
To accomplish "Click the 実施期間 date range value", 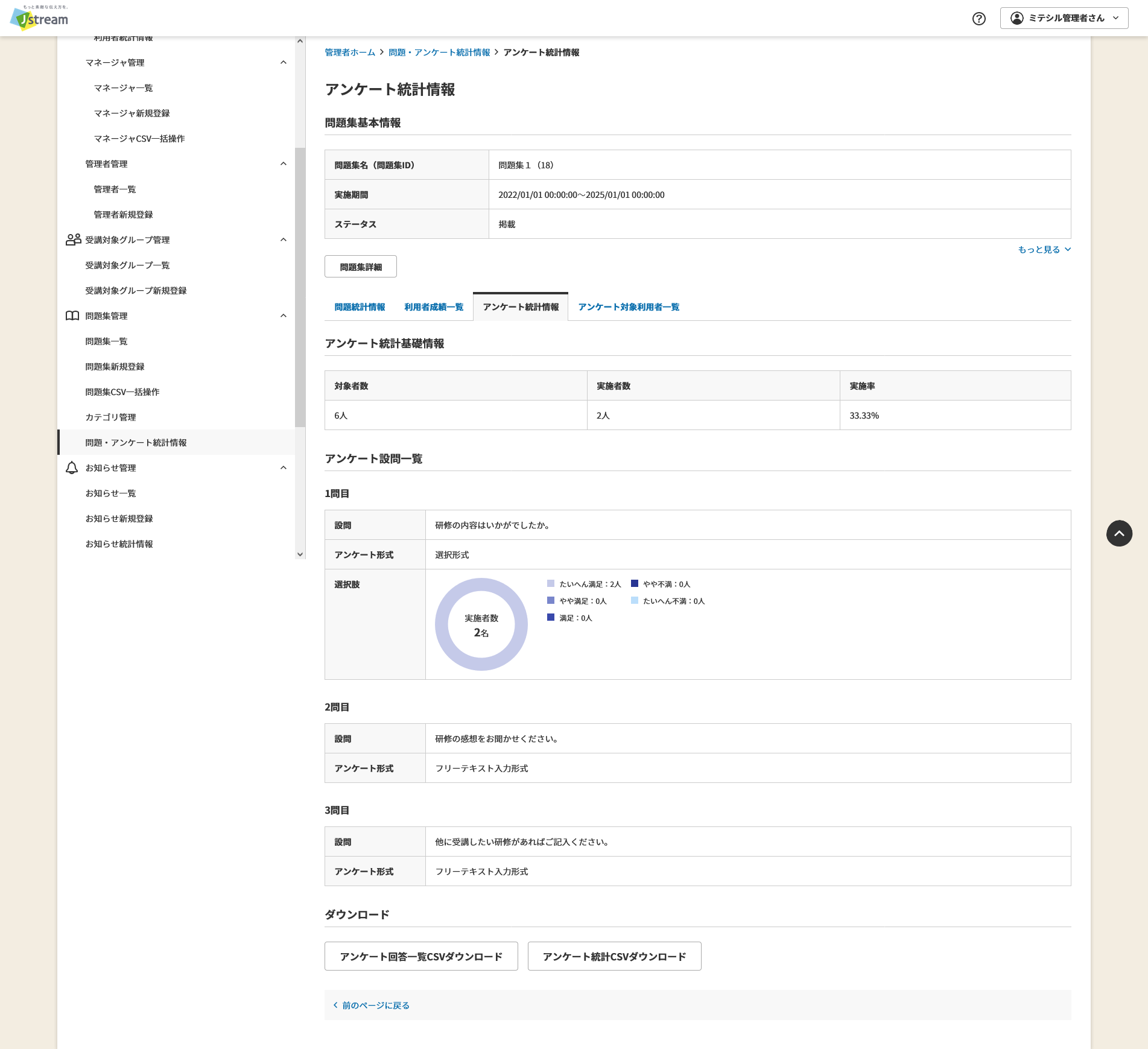I will click(582, 195).
